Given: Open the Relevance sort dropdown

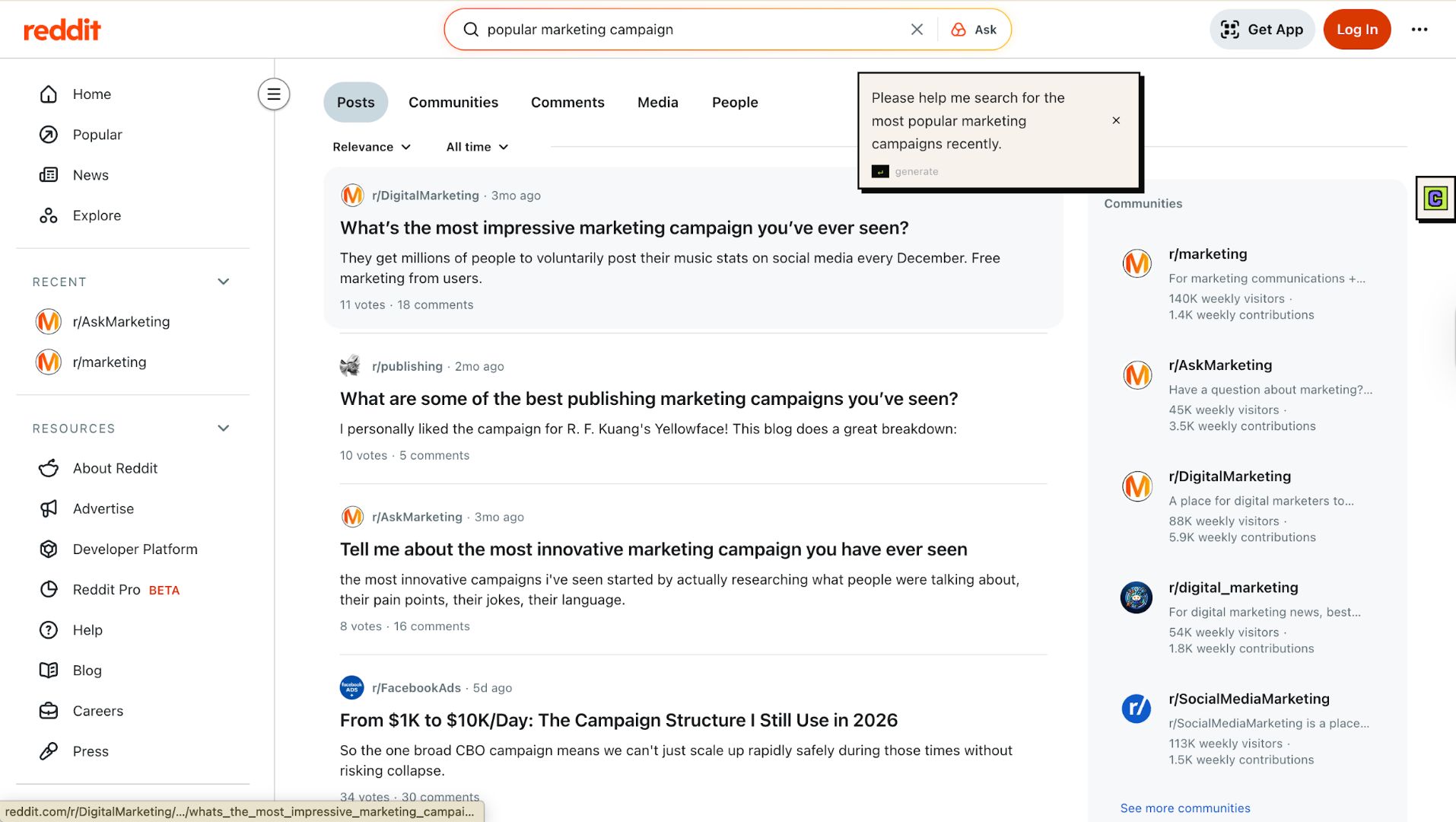Looking at the screenshot, I should click(371, 147).
